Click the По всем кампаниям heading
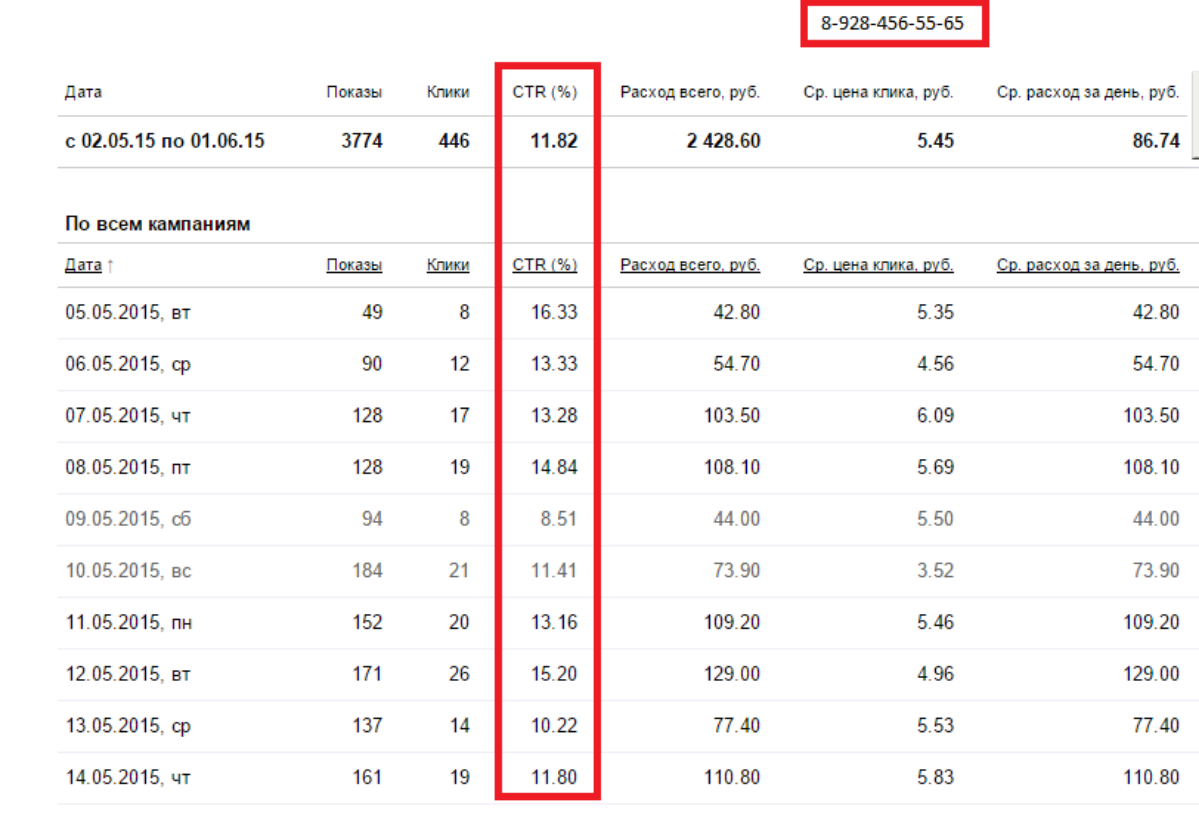1199x815 pixels. [x=158, y=224]
